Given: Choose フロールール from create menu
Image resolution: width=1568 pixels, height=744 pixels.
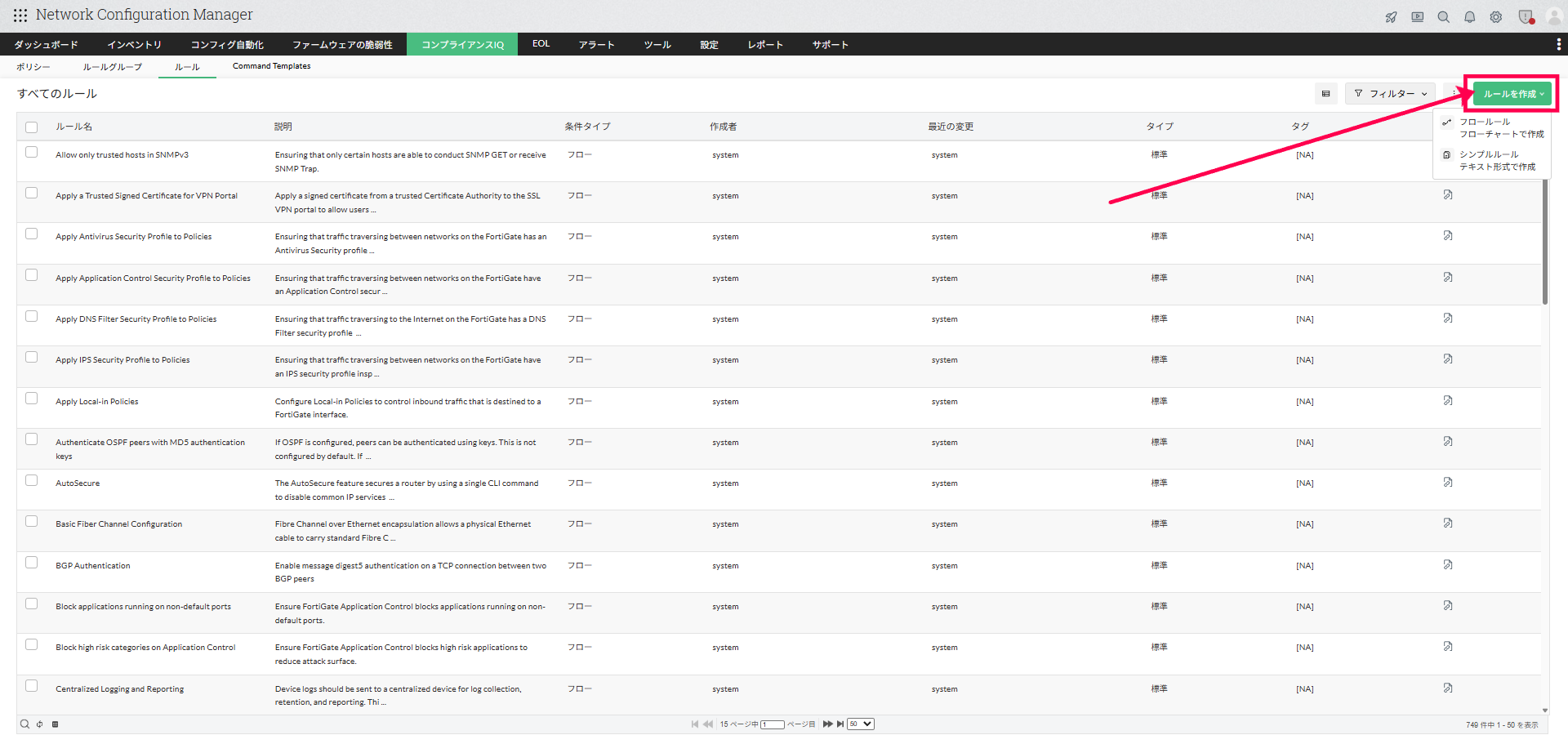Looking at the screenshot, I should tap(1493, 128).
